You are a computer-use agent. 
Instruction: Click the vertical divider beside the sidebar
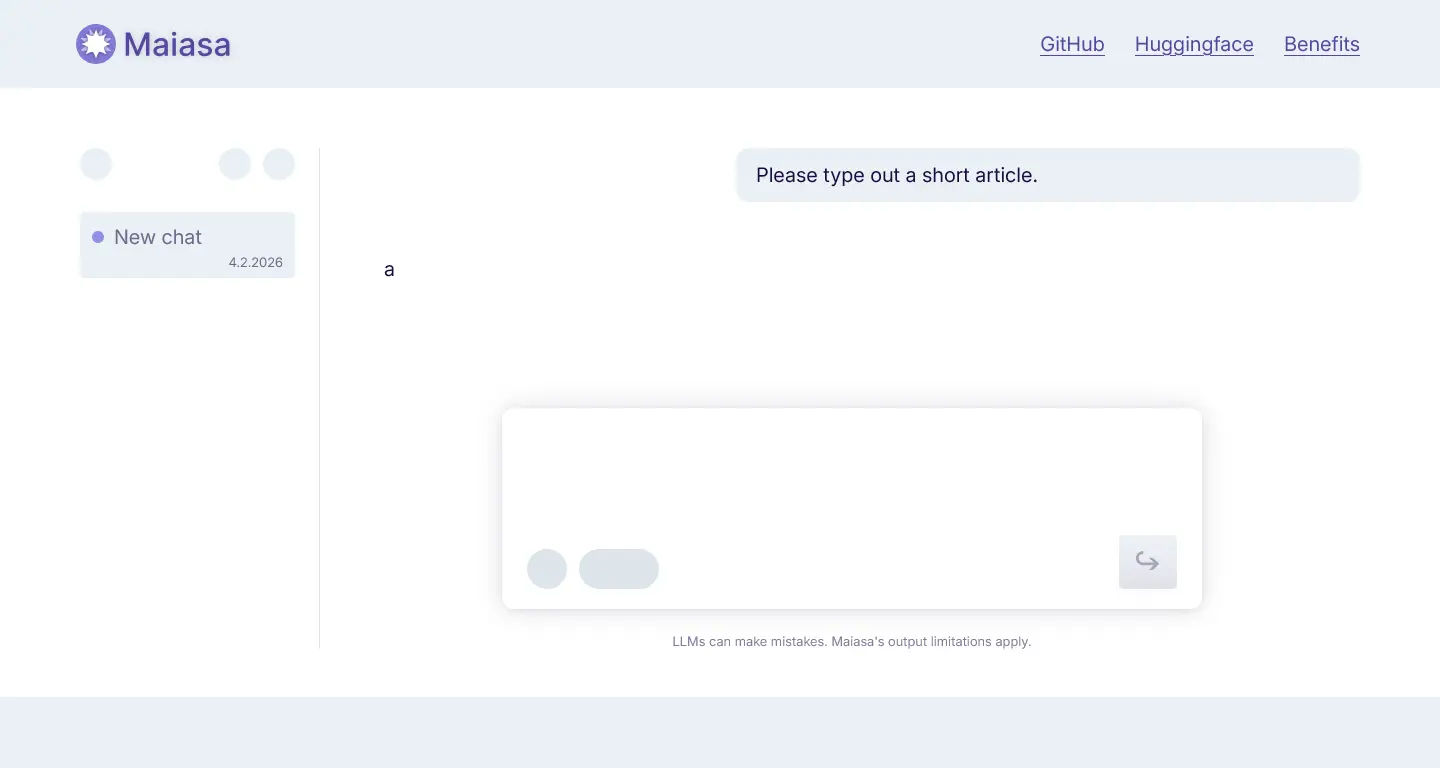[320, 398]
